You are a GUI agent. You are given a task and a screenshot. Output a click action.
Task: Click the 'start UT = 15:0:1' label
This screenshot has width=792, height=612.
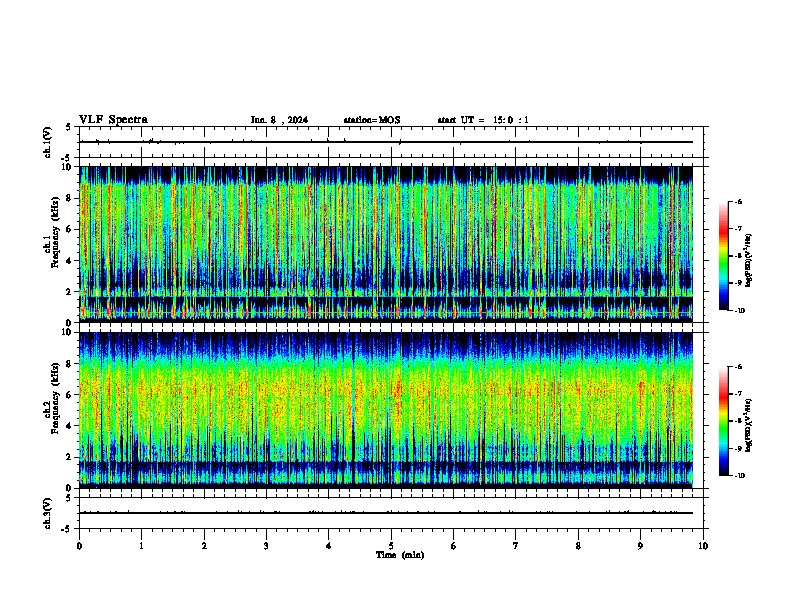[483, 120]
